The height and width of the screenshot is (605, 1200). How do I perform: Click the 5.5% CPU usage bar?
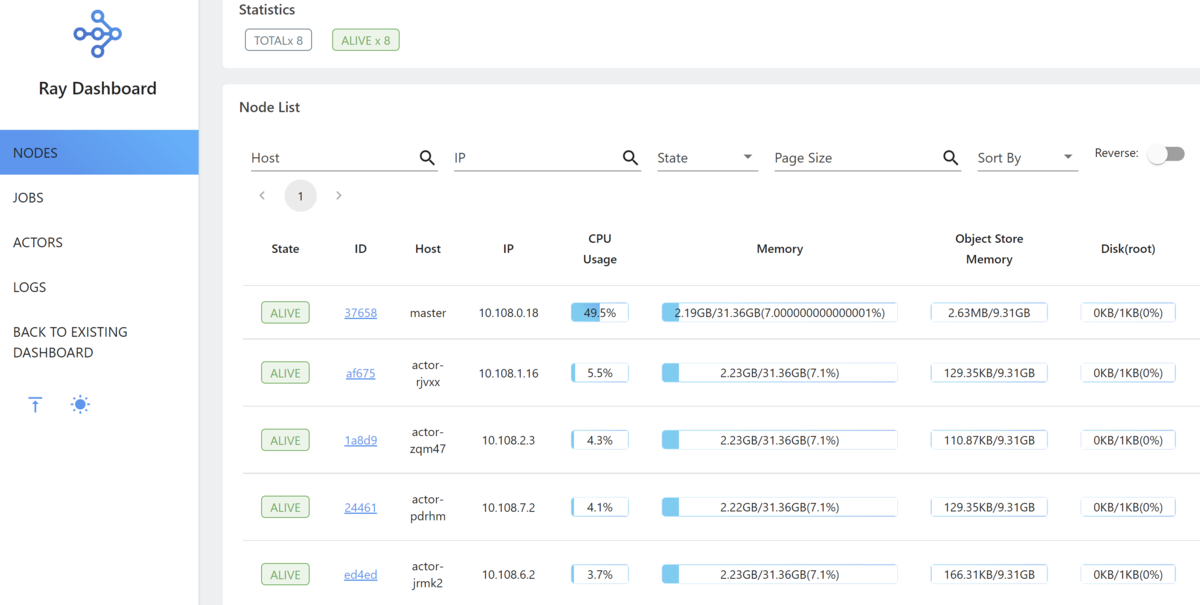(x=600, y=373)
